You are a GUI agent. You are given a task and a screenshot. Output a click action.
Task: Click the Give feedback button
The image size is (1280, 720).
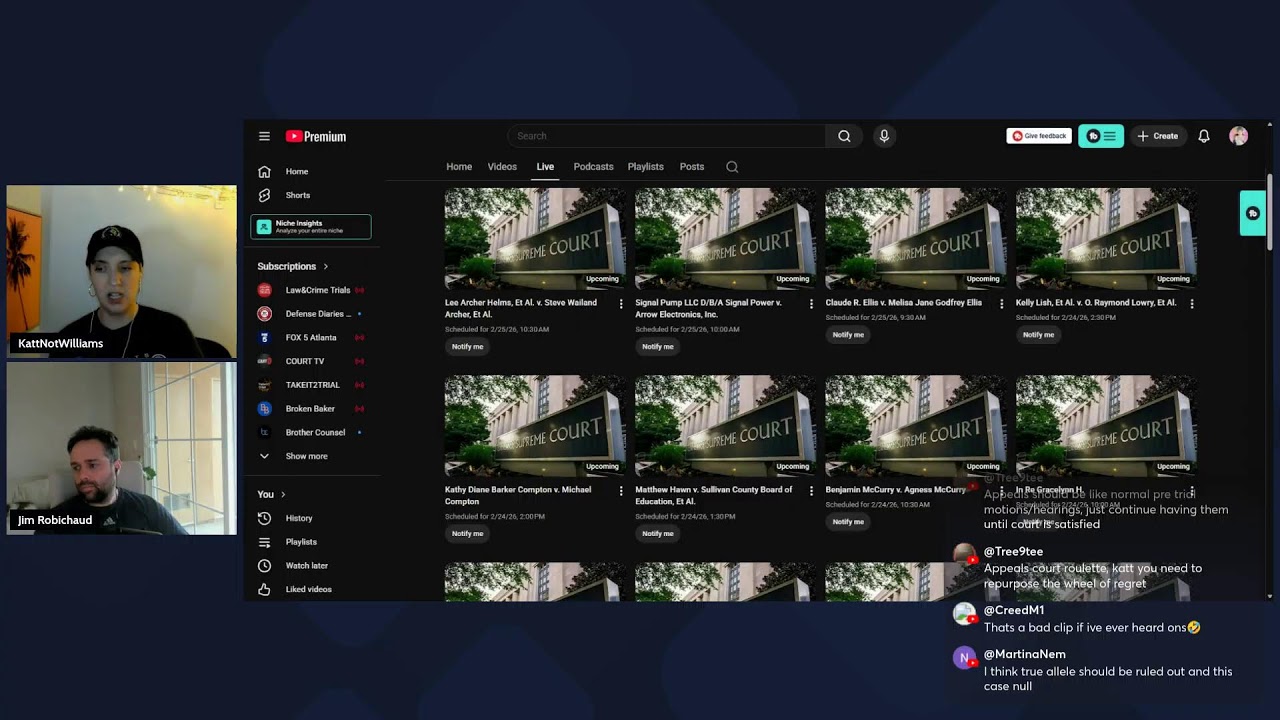pos(1039,136)
